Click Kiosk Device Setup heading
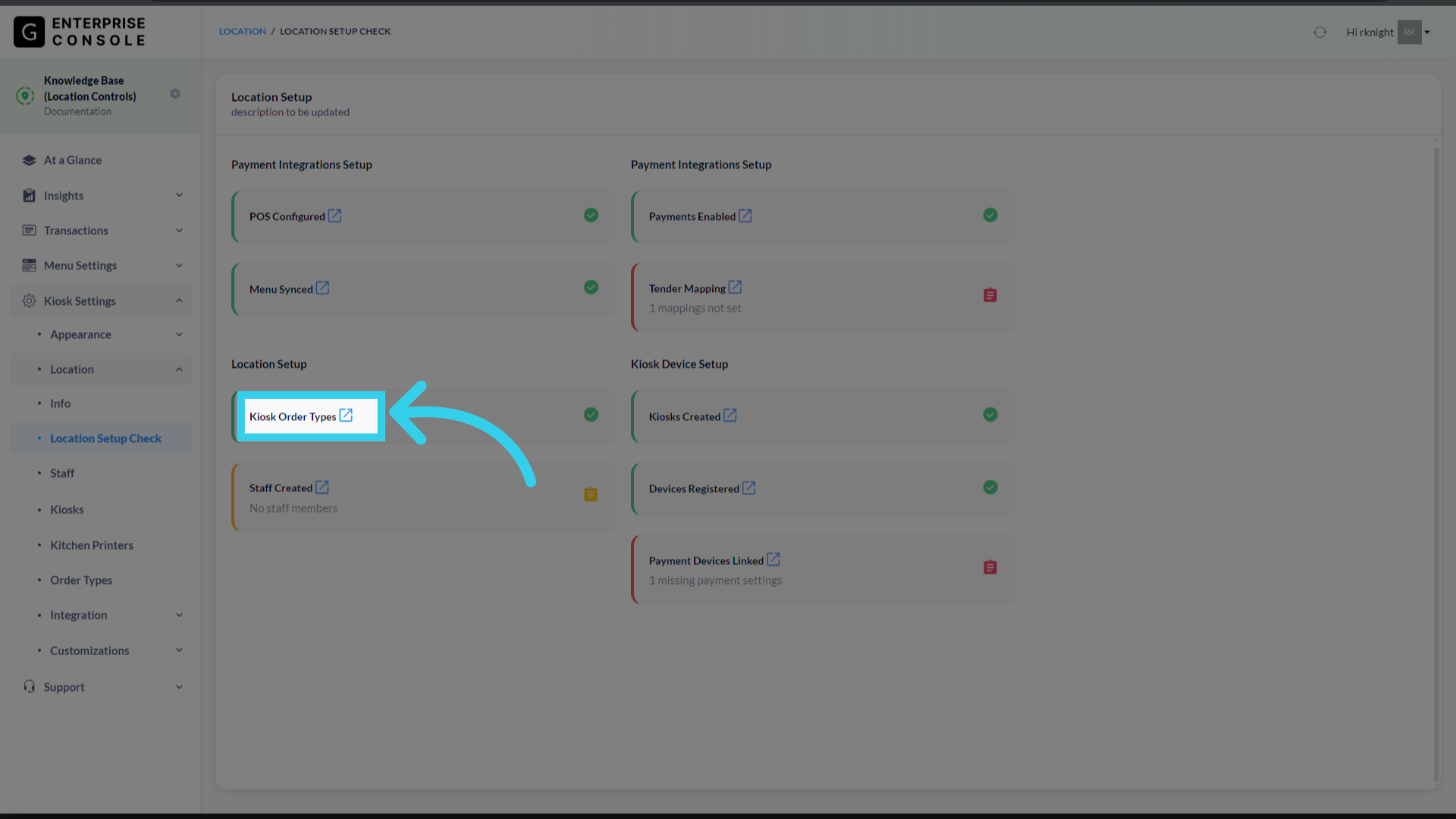Image resolution: width=1456 pixels, height=819 pixels. pos(679,364)
